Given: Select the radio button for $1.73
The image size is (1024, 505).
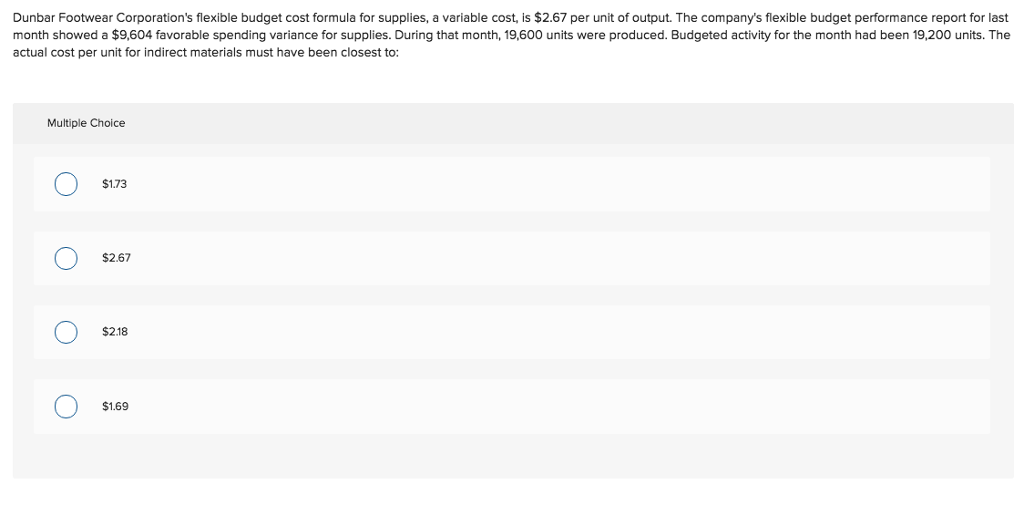Looking at the screenshot, I should pos(66,184).
